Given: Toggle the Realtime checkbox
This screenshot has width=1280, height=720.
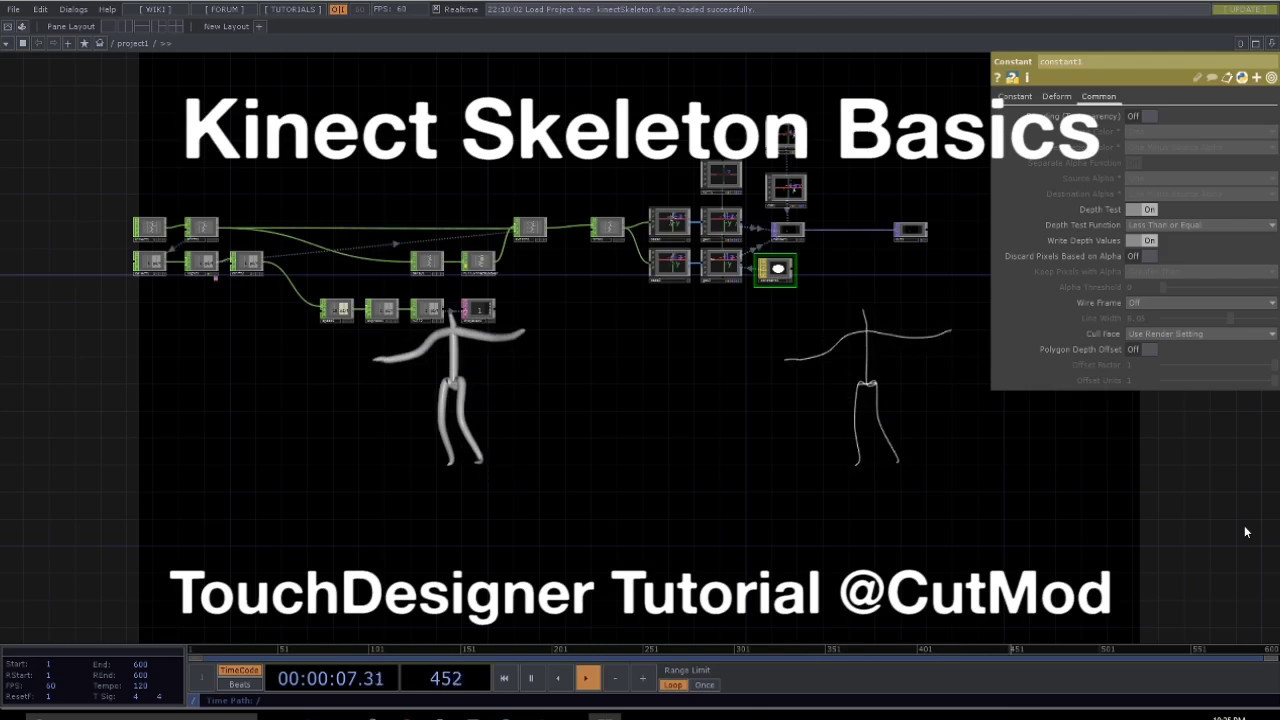Looking at the screenshot, I should click(x=437, y=9).
